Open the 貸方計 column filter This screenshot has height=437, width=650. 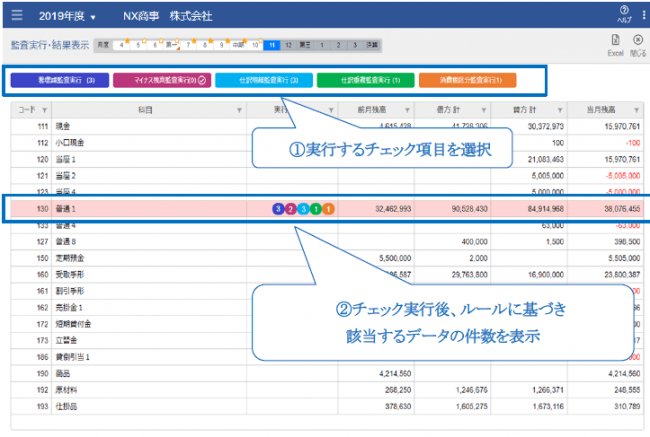pyautogui.click(x=560, y=110)
